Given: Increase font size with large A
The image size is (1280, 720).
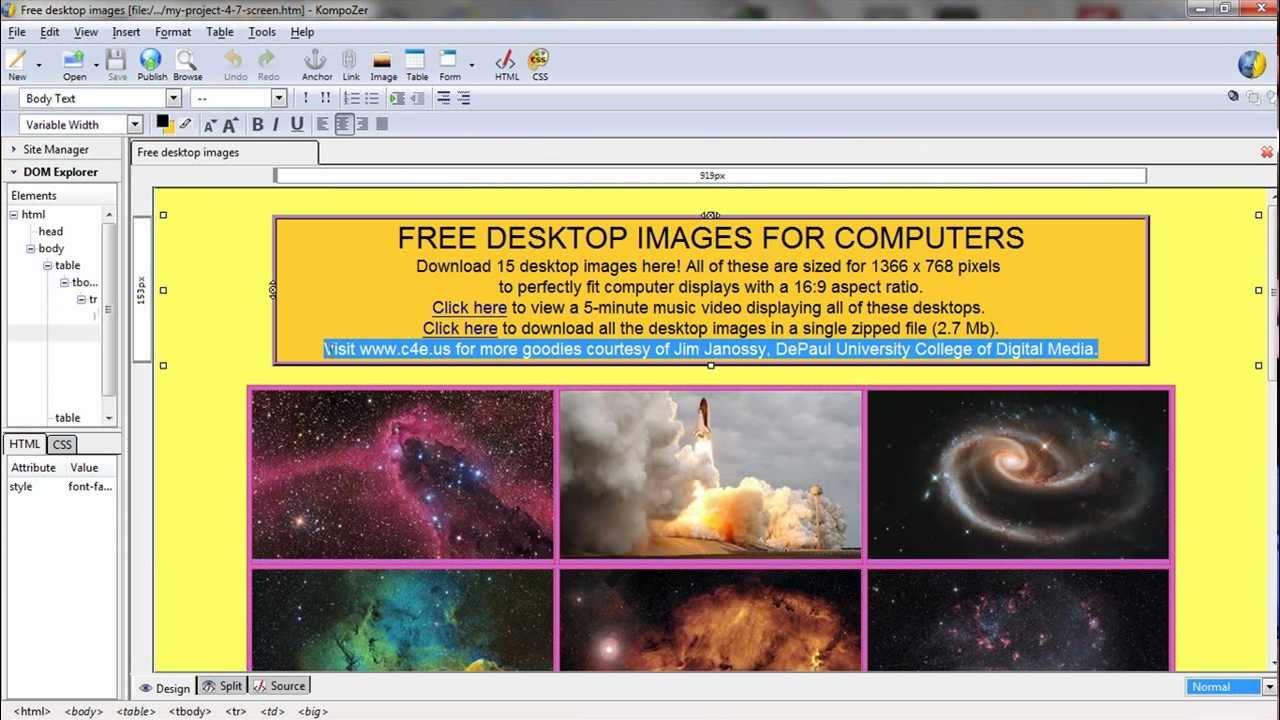Looking at the screenshot, I should 230,125.
